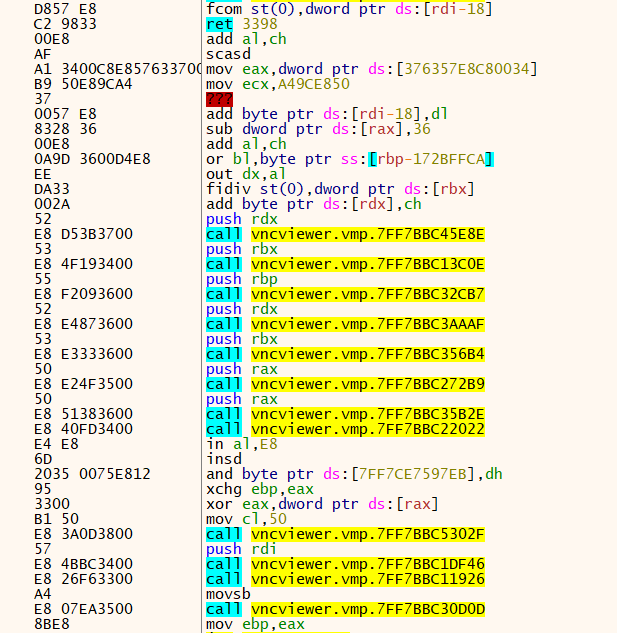The image size is (617, 633).
Task: Click 'xor eax,dword ptr ds:[rax]' line
Action: pyautogui.click(x=322, y=504)
